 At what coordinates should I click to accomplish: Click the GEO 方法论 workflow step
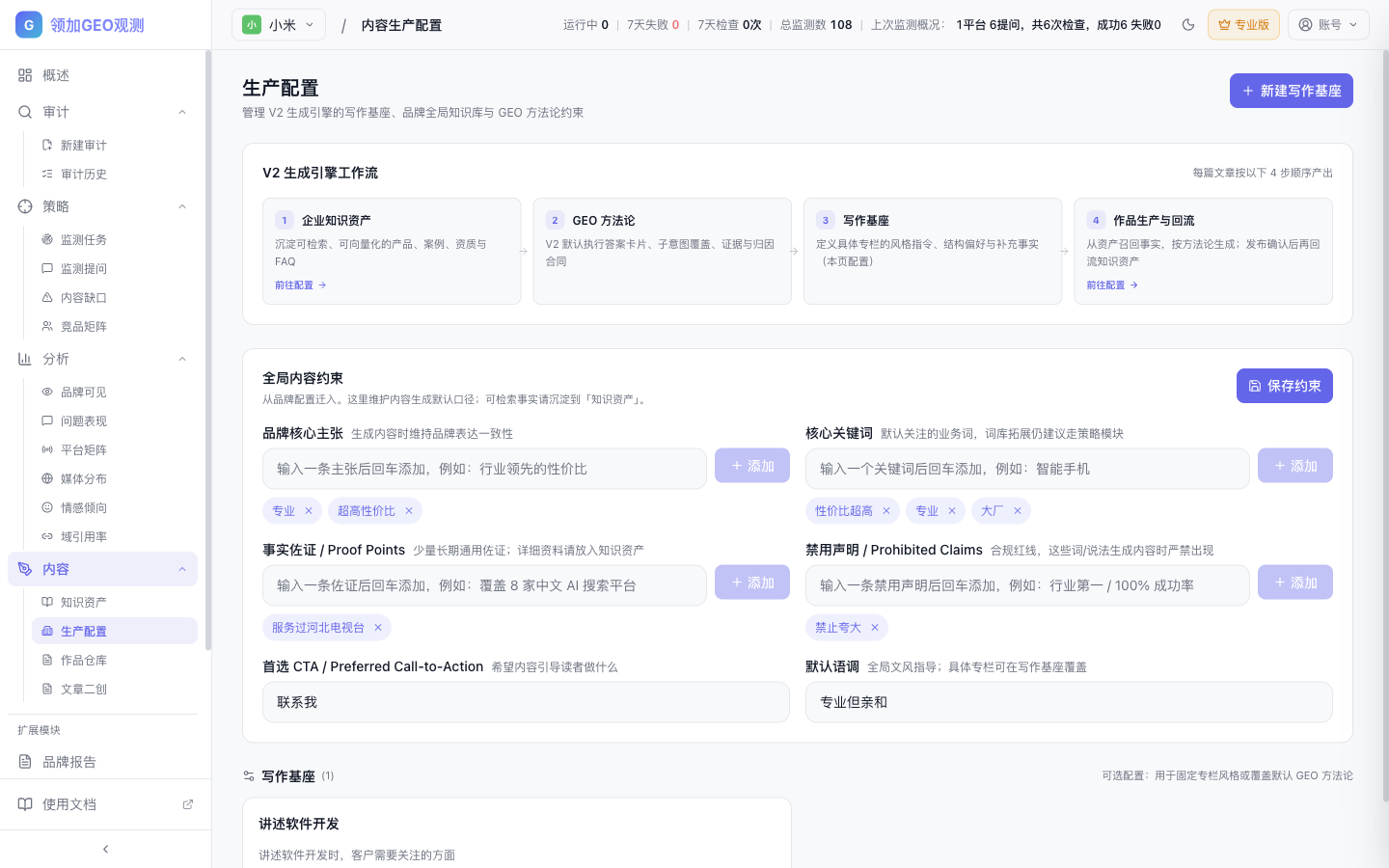[662, 251]
